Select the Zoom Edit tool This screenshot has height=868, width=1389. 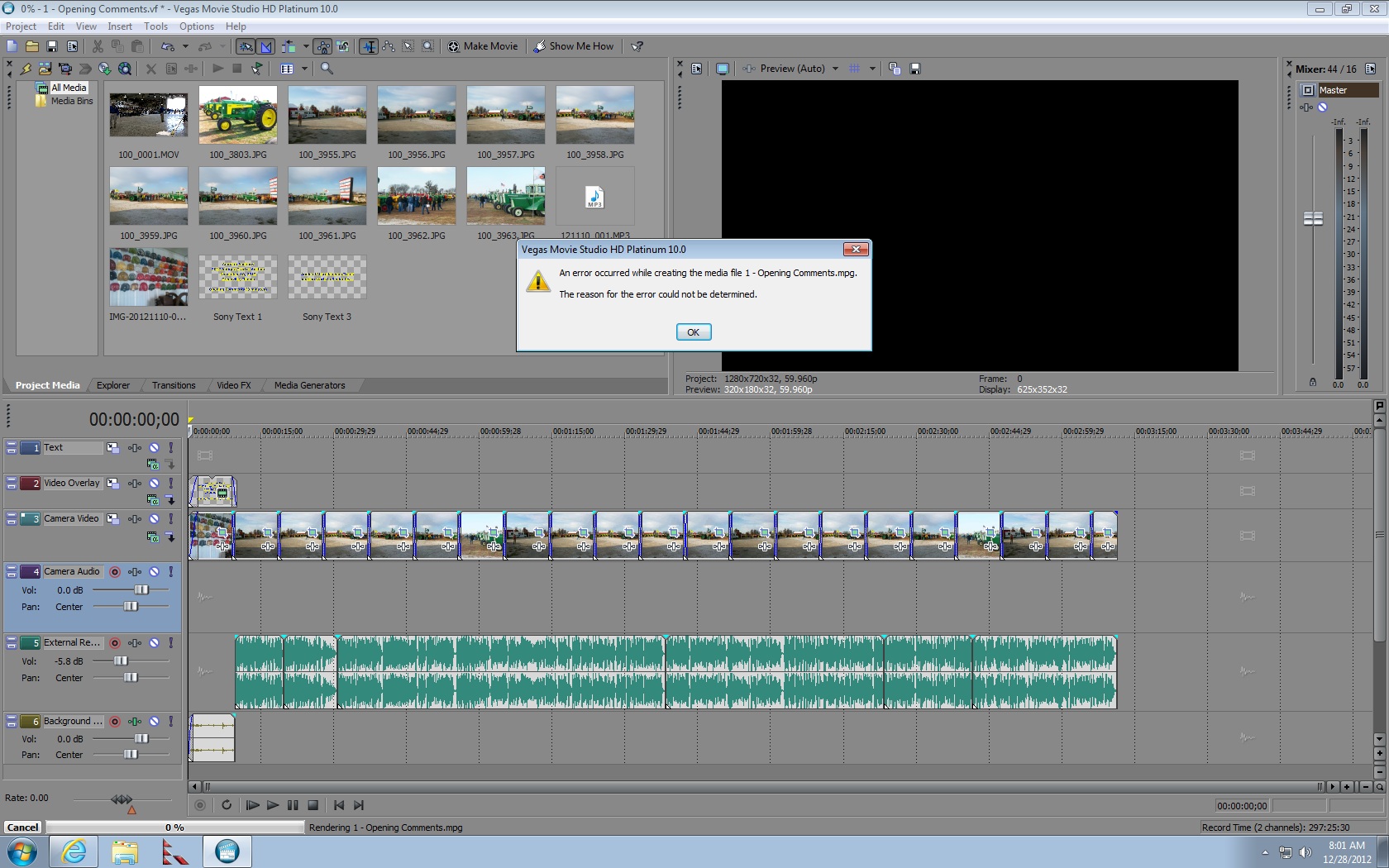click(x=428, y=46)
